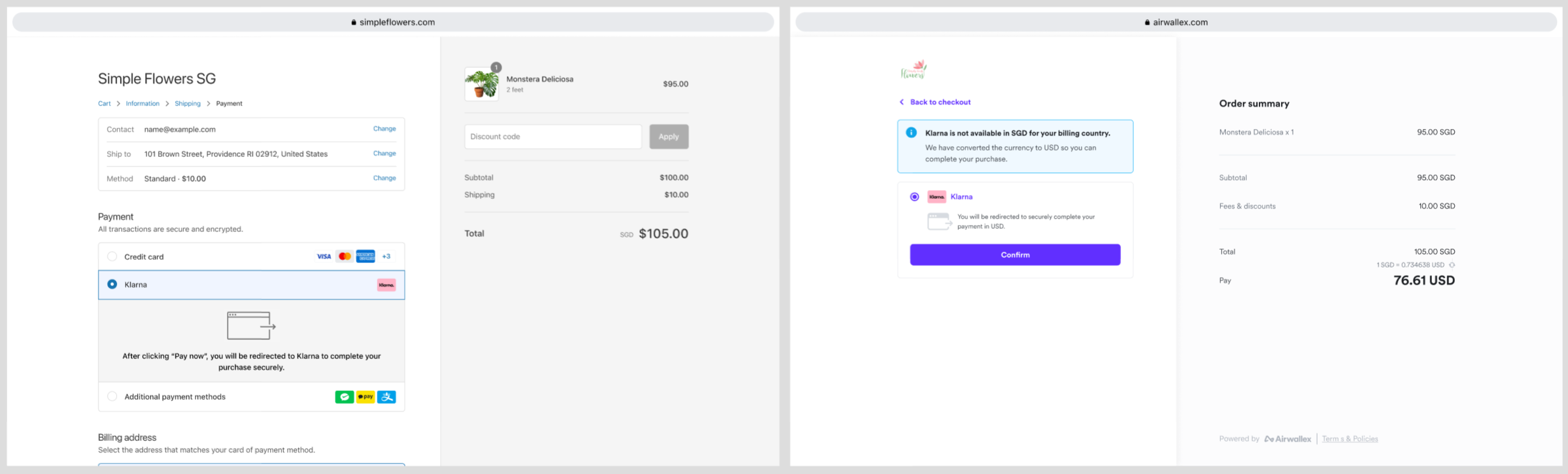Viewport: 1568px width, 474px height.
Task: Click the blue Alipay icon
Action: tap(387, 396)
